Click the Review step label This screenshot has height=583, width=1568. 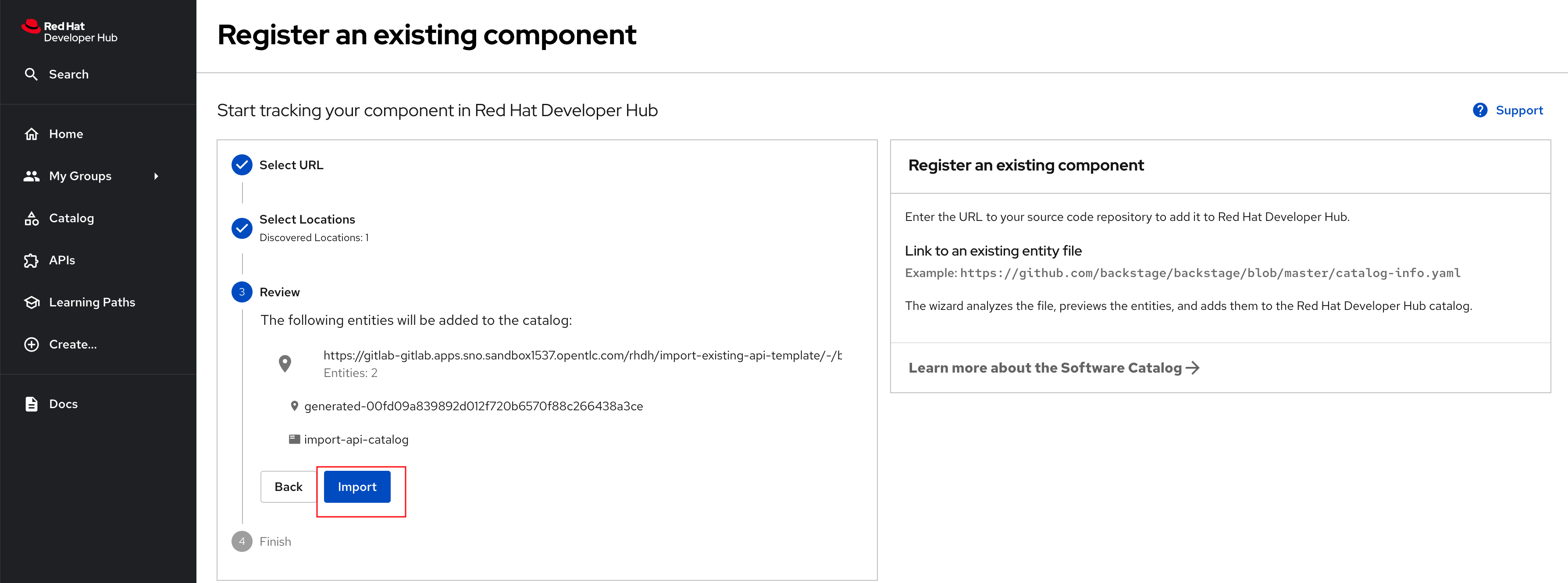click(x=279, y=292)
